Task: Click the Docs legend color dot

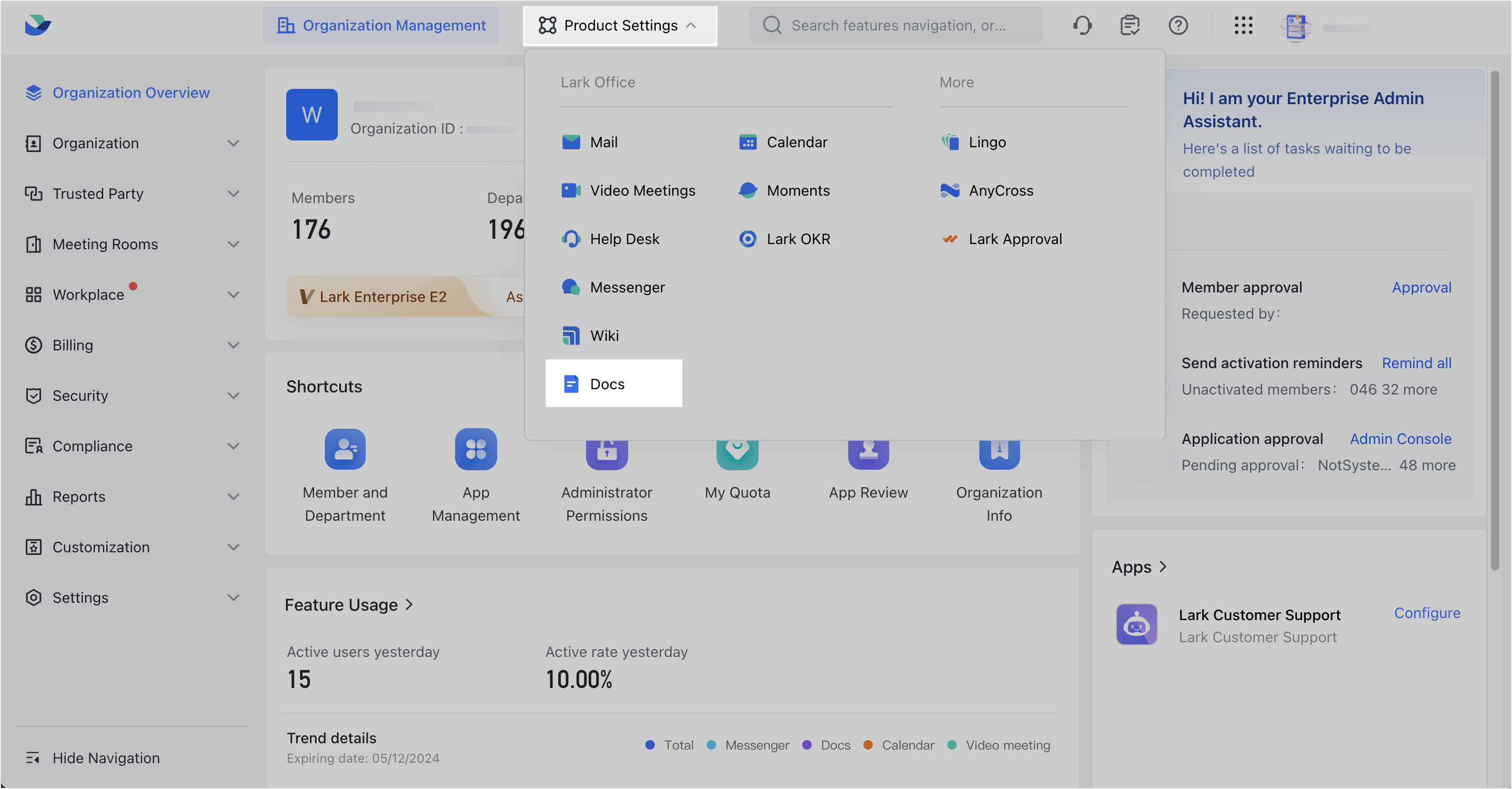Action: [x=807, y=744]
